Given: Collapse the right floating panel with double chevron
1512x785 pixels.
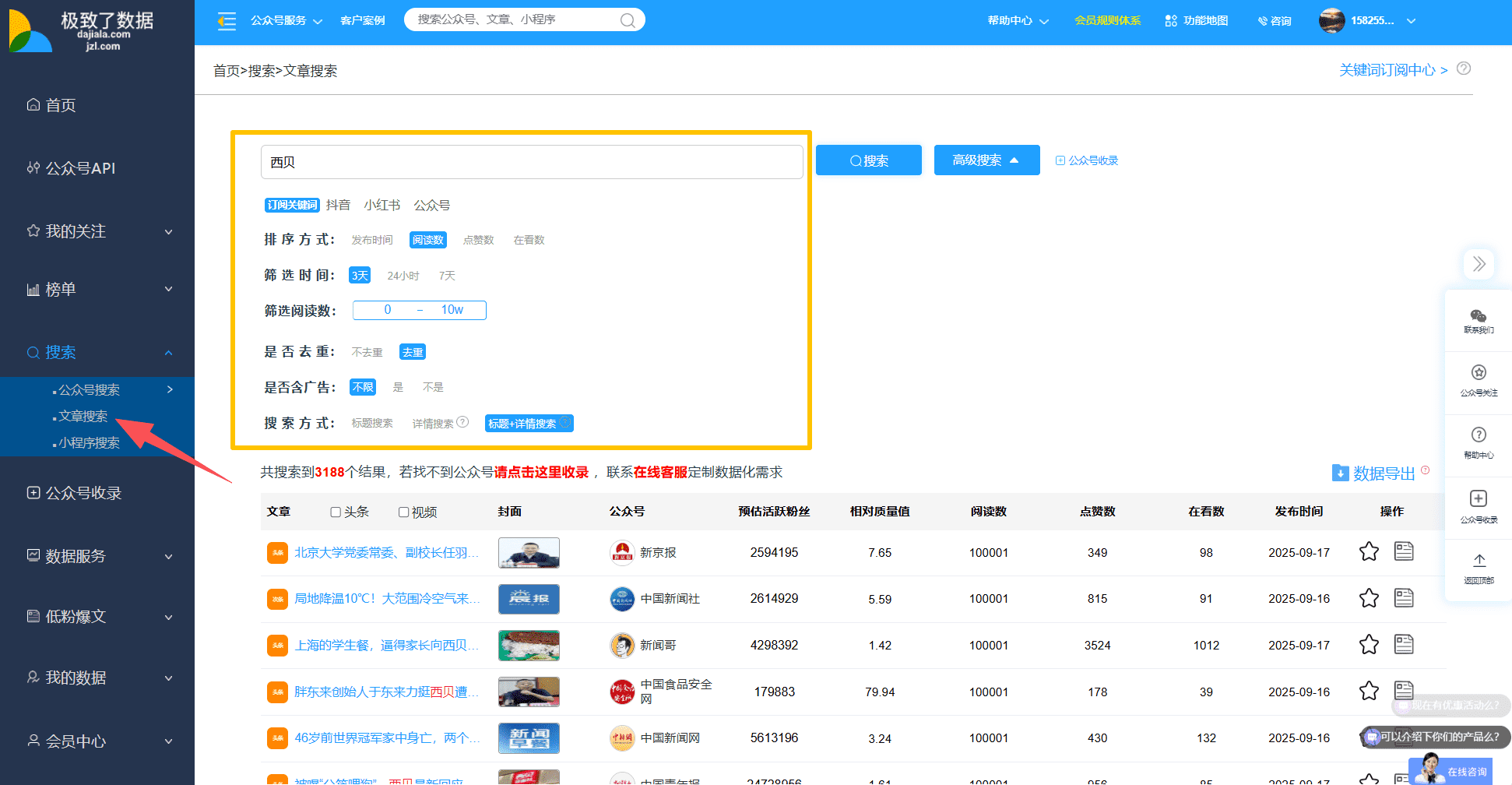Looking at the screenshot, I should [1479, 264].
